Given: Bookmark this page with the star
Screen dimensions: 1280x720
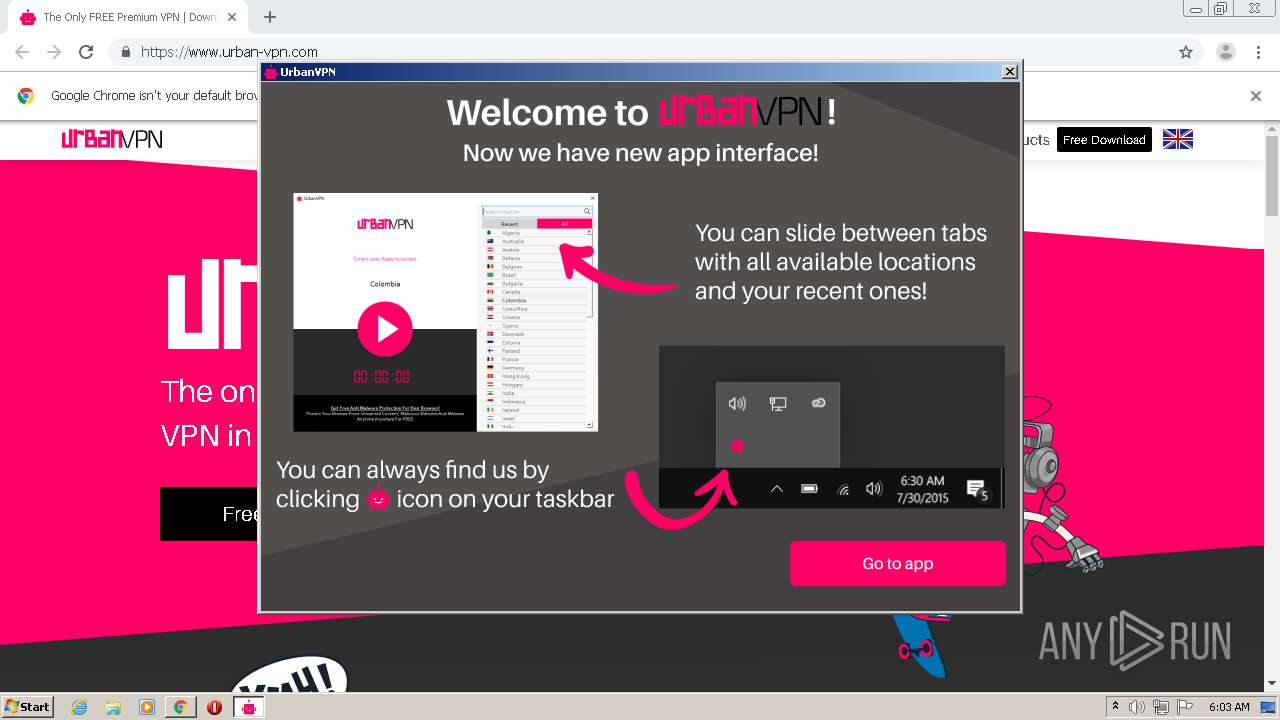Looking at the screenshot, I should 1186,52.
